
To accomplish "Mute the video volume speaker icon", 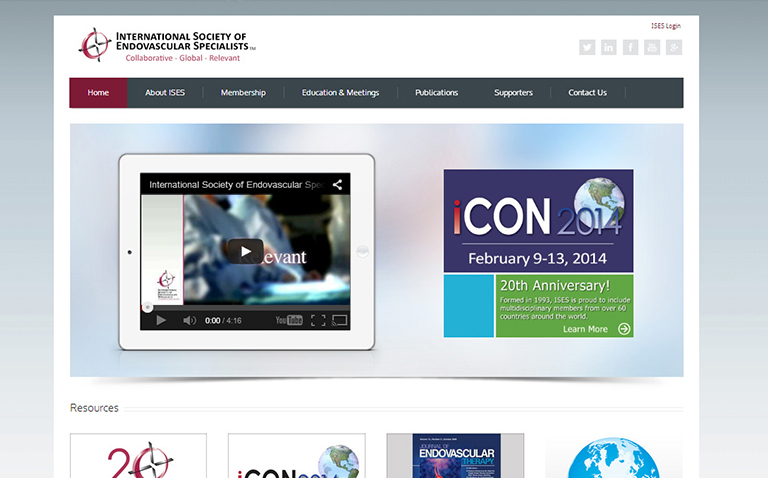I will 189,320.
